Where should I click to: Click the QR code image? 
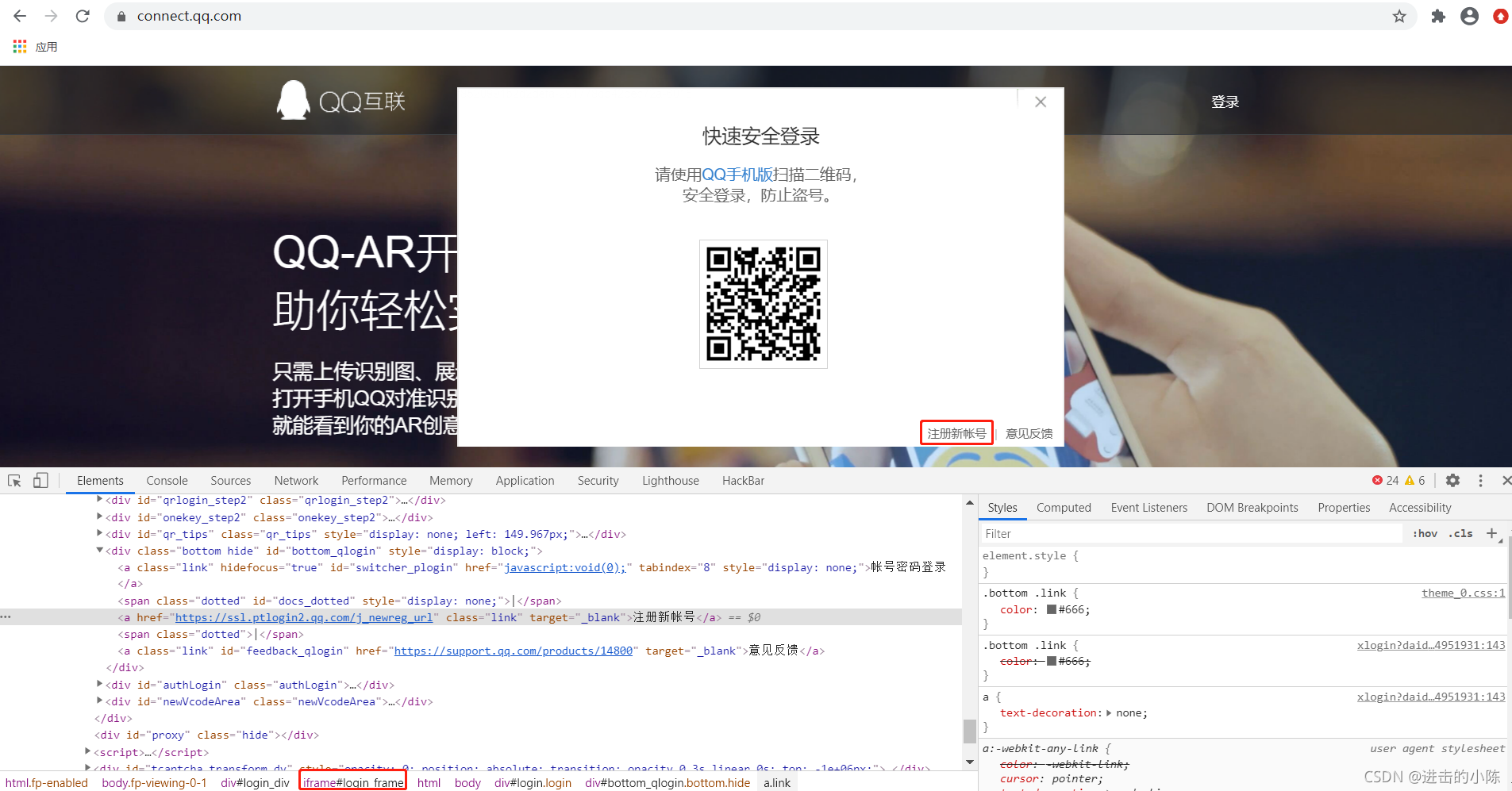pos(763,304)
